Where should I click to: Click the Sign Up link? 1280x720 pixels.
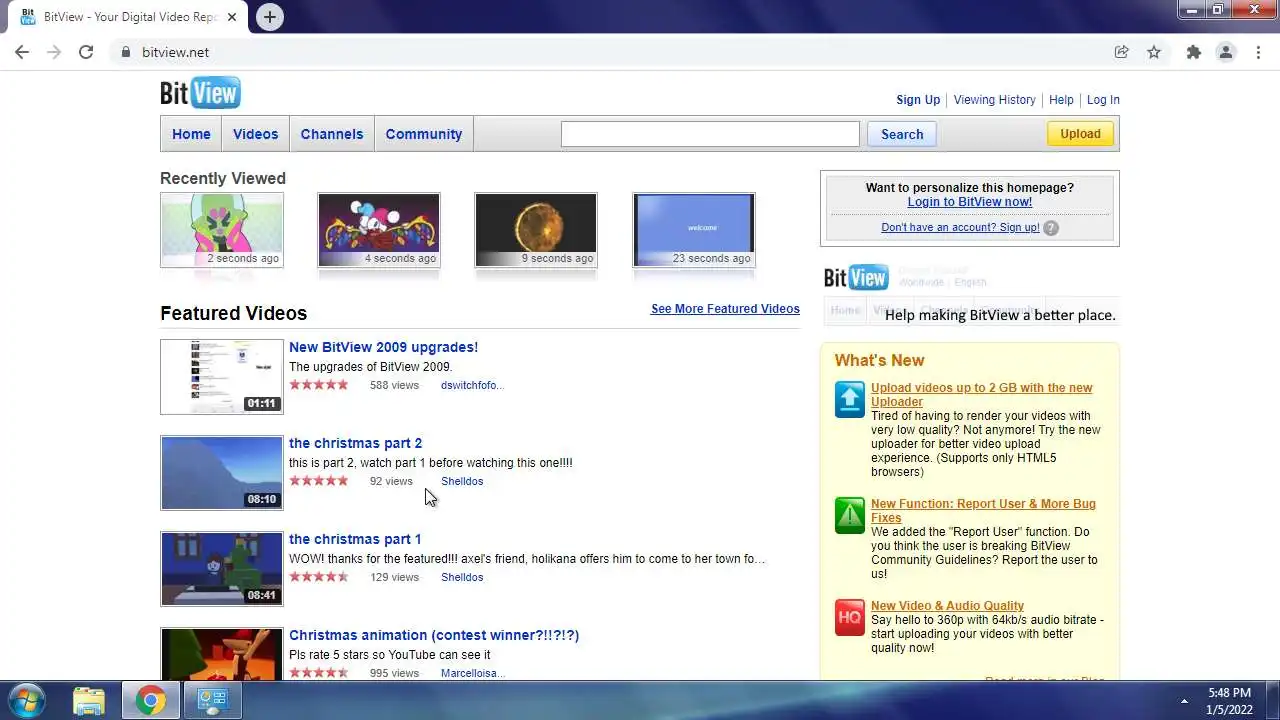tap(918, 100)
